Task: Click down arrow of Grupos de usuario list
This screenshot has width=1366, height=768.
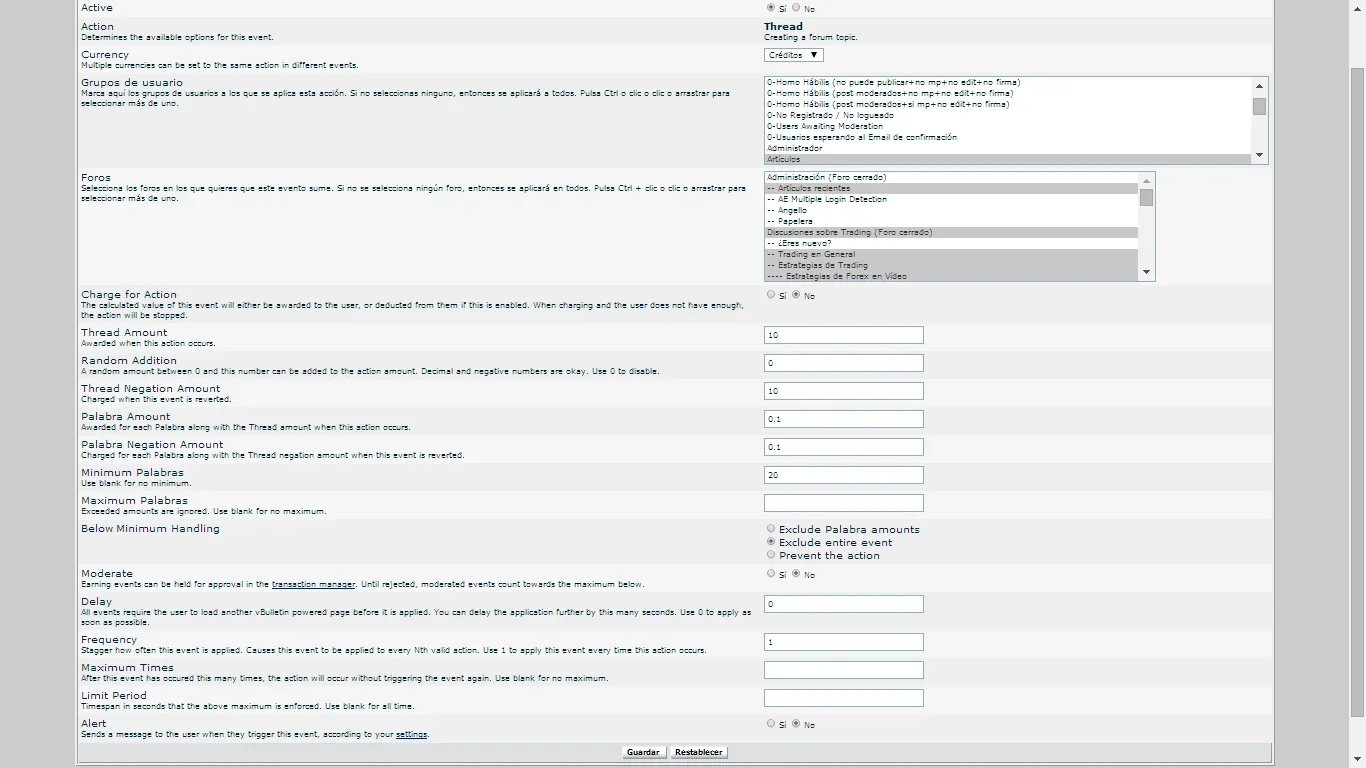Action: click(x=1259, y=156)
